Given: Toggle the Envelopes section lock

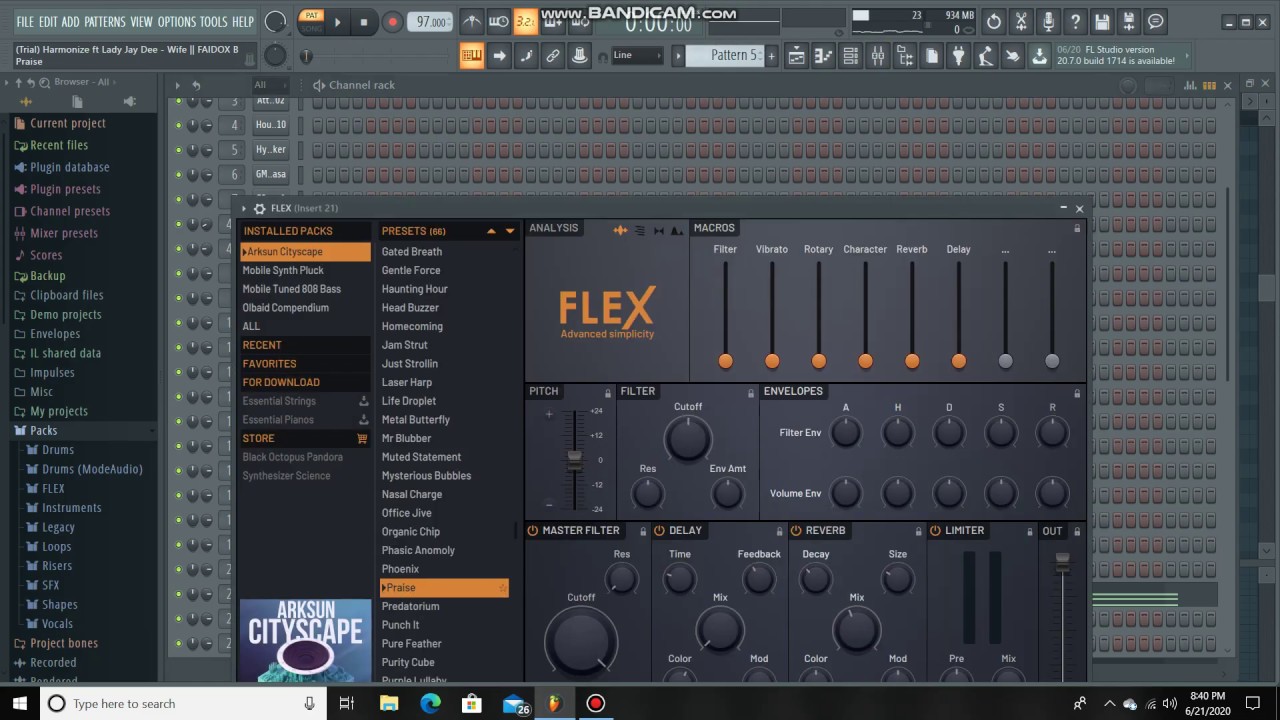Looking at the screenshot, I should 1077,392.
